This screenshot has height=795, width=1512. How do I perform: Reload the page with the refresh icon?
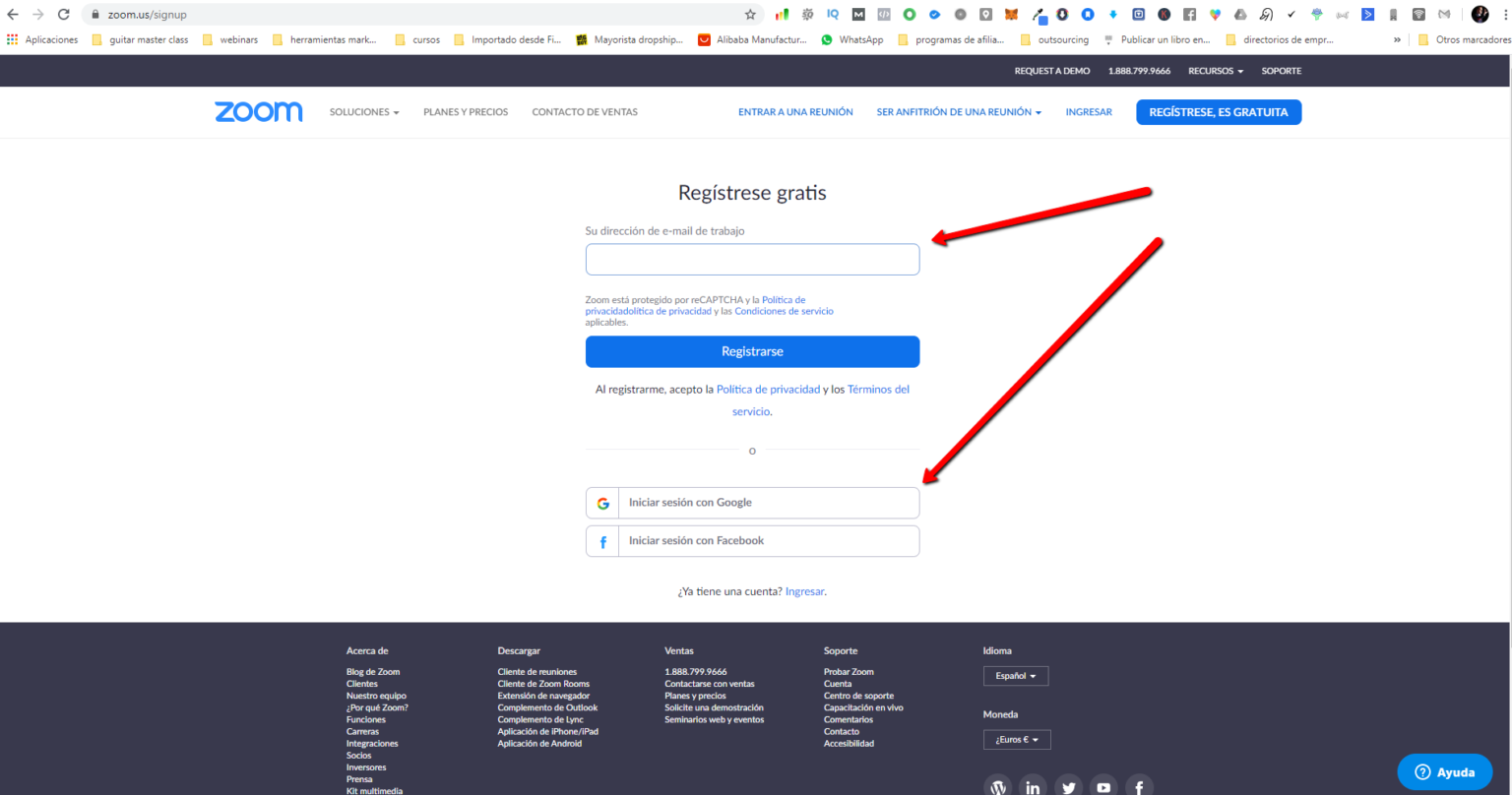(x=64, y=15)
